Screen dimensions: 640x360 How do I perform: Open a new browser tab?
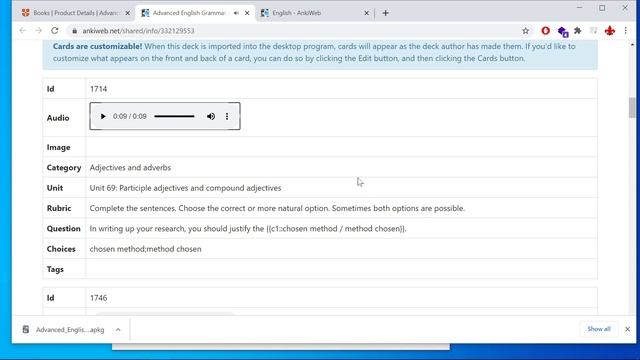tap(385, 13)
